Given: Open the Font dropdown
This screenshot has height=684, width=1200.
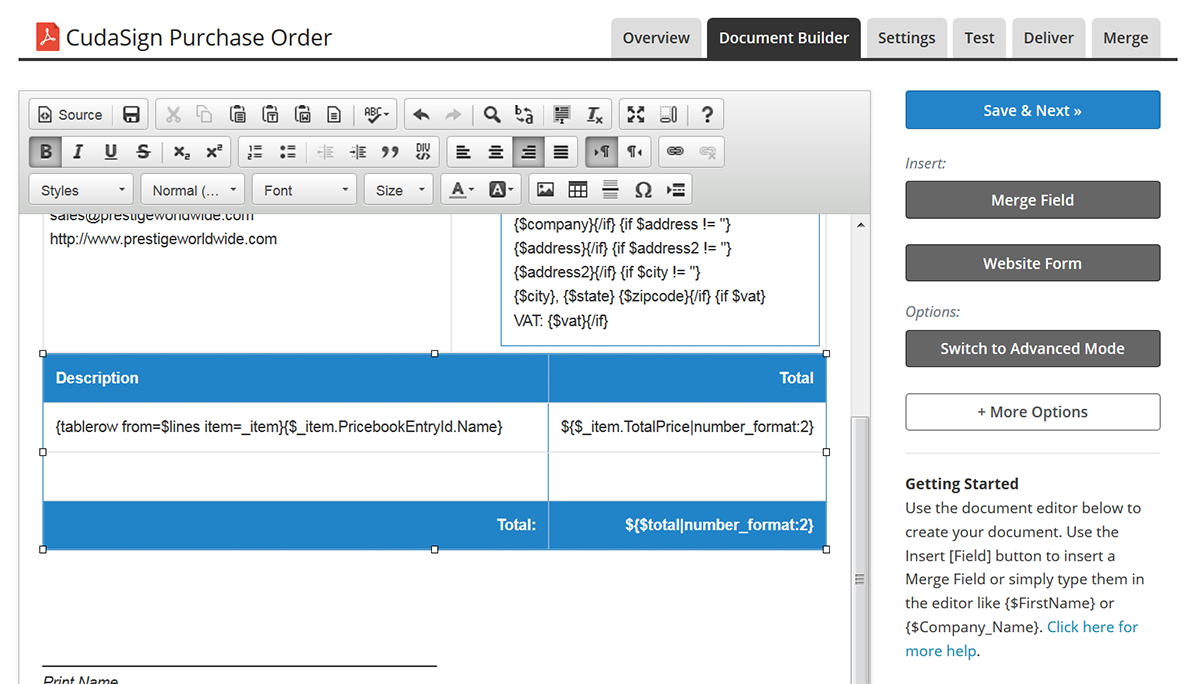Looking at the screenshot, I should click(304, 190).
